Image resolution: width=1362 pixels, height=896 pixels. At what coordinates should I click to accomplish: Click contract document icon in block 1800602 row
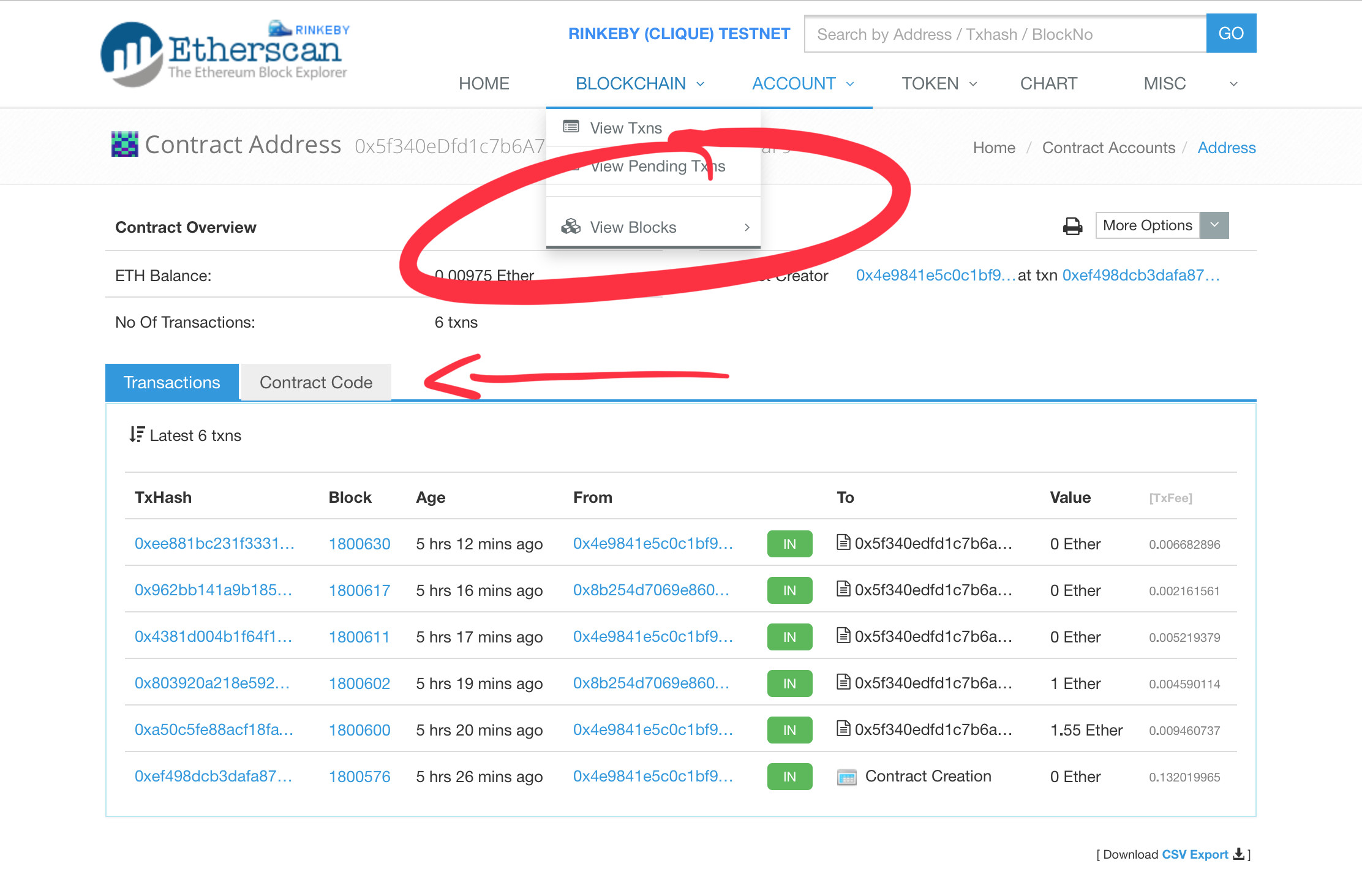tap(843, 682)
